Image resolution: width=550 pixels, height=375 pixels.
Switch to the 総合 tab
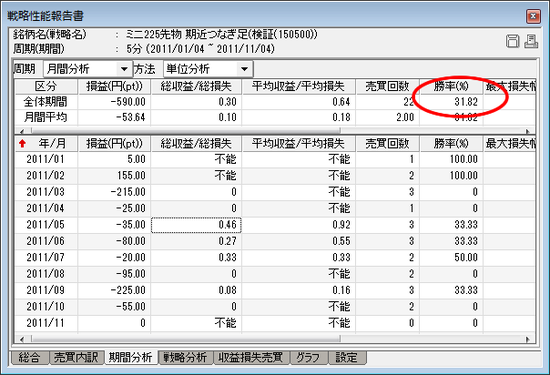click(x=29, y=357)
